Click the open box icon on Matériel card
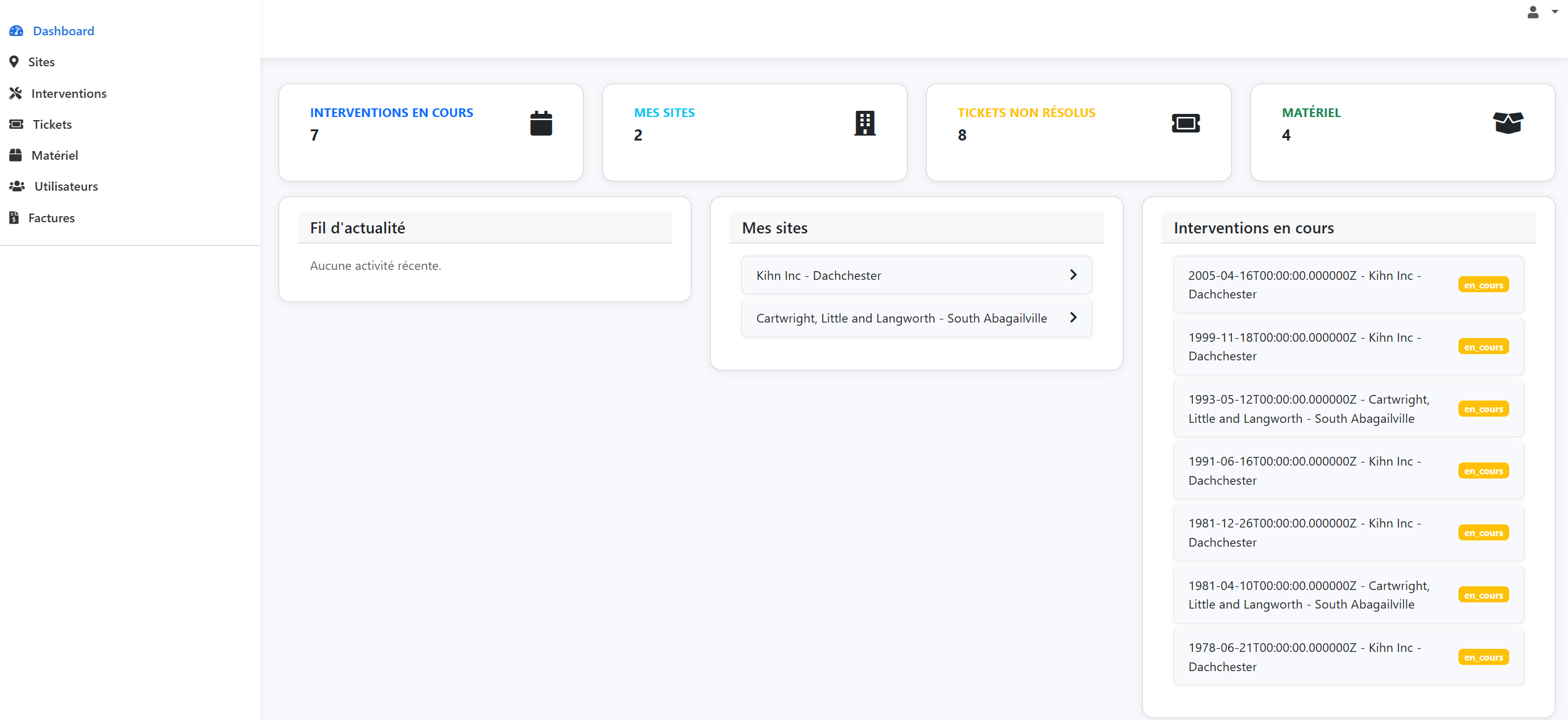The width and height of the screenshot is (1568, 720). coord(1508,123)
